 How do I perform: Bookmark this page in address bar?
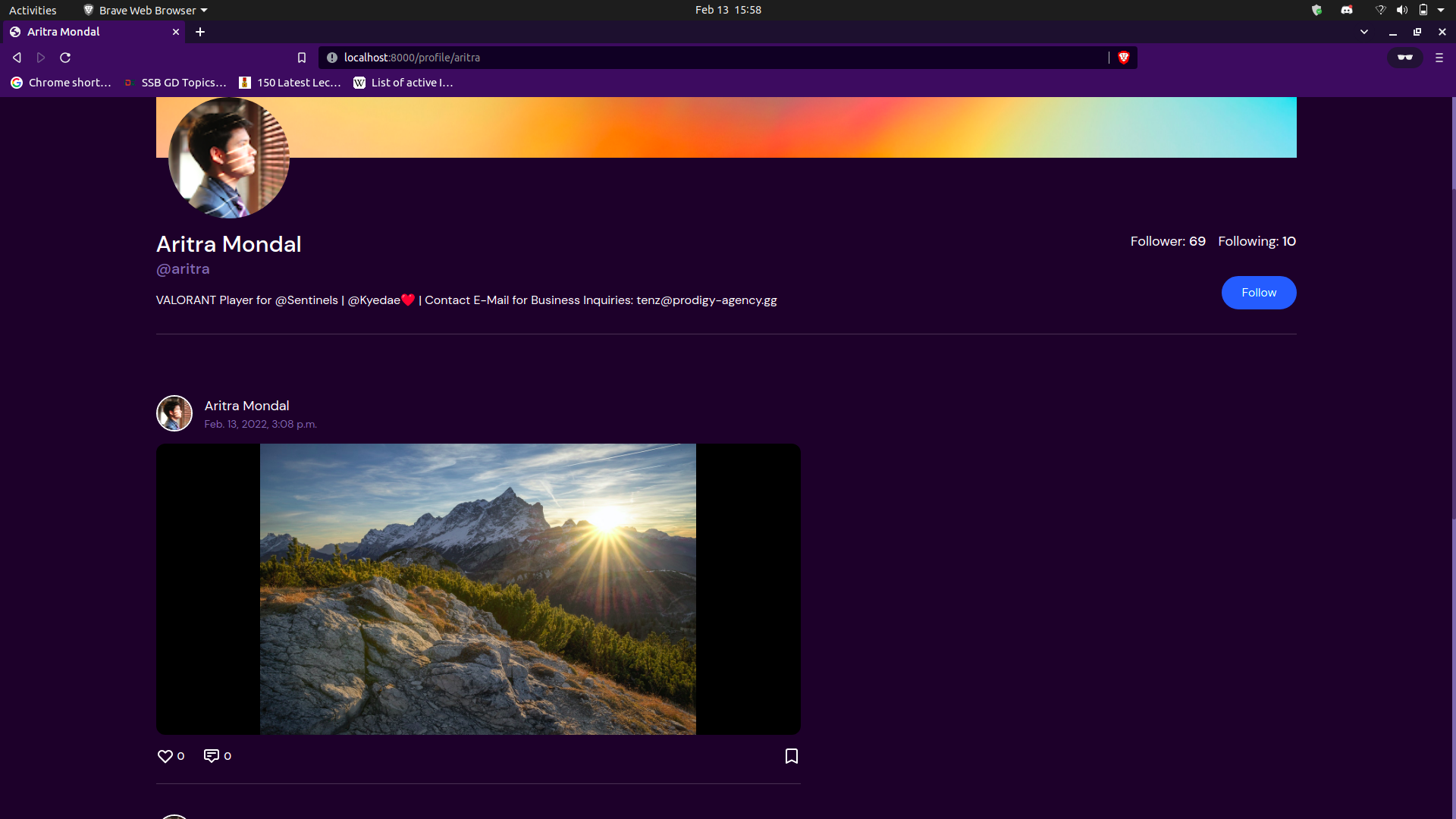(x=302, y=58)
